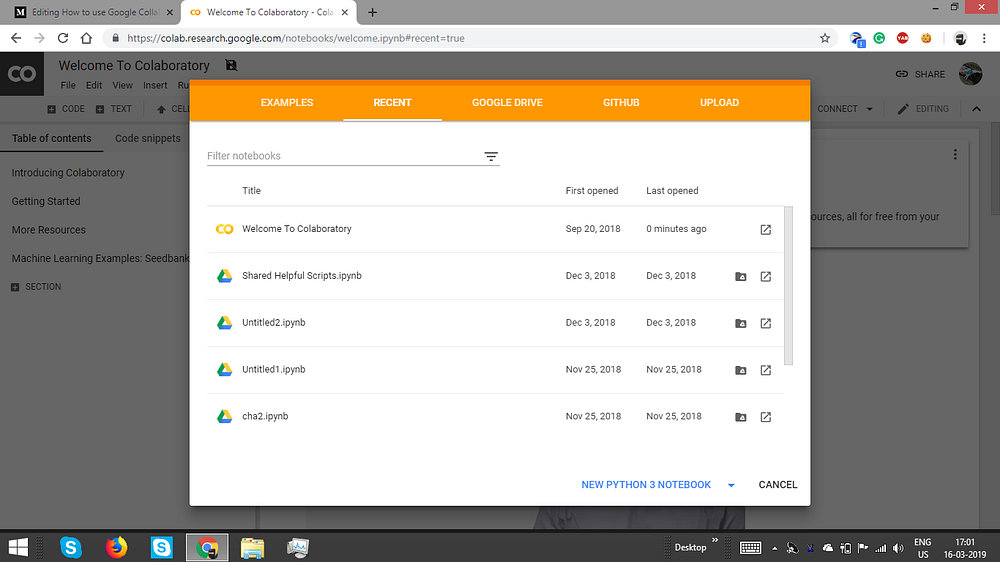Click the notebook list scrollbar
The image size is (1000, 562).
(x=788, y=286)
